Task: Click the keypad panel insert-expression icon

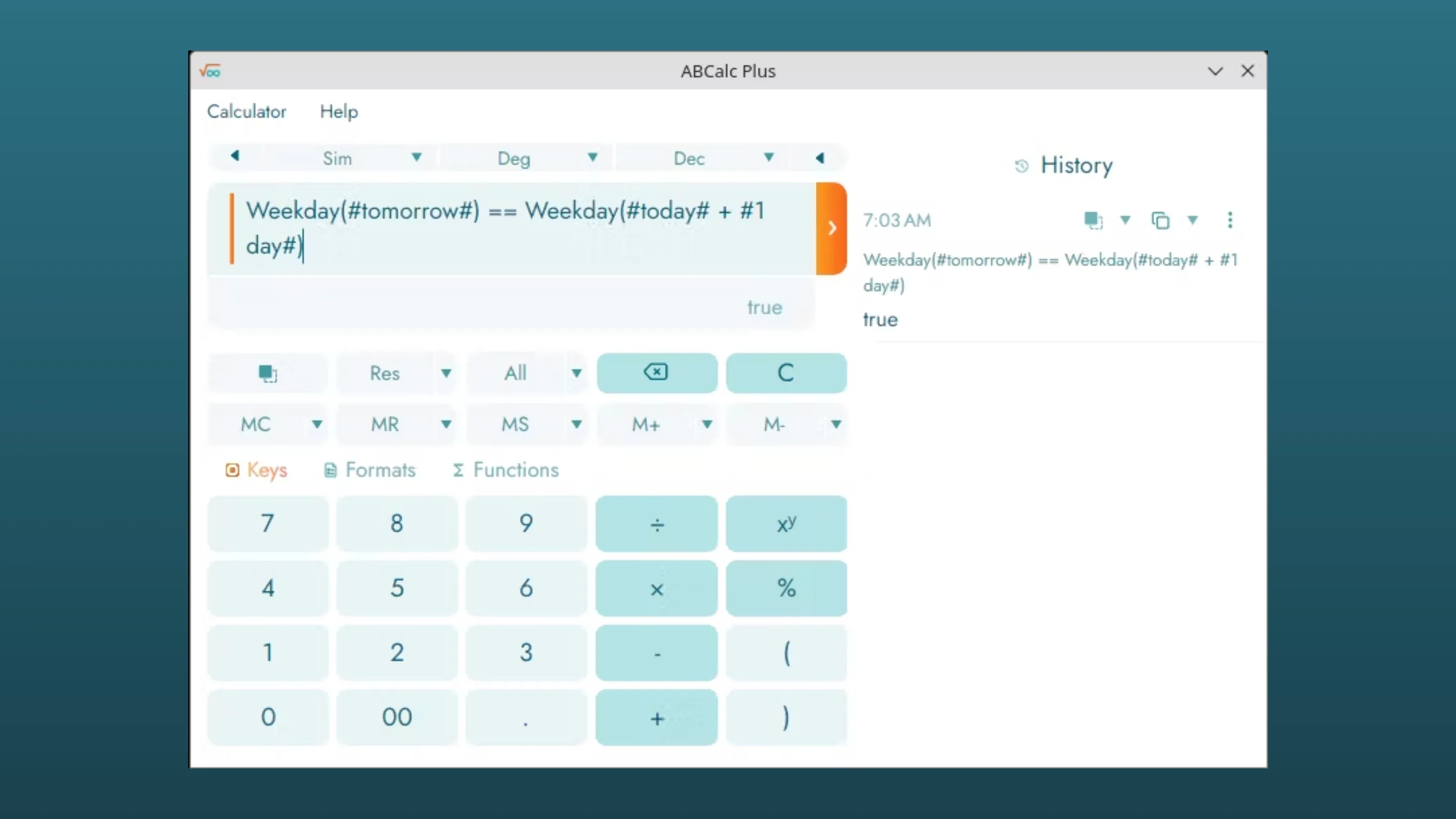Action: pyautogui.click(x=267, y=373)
